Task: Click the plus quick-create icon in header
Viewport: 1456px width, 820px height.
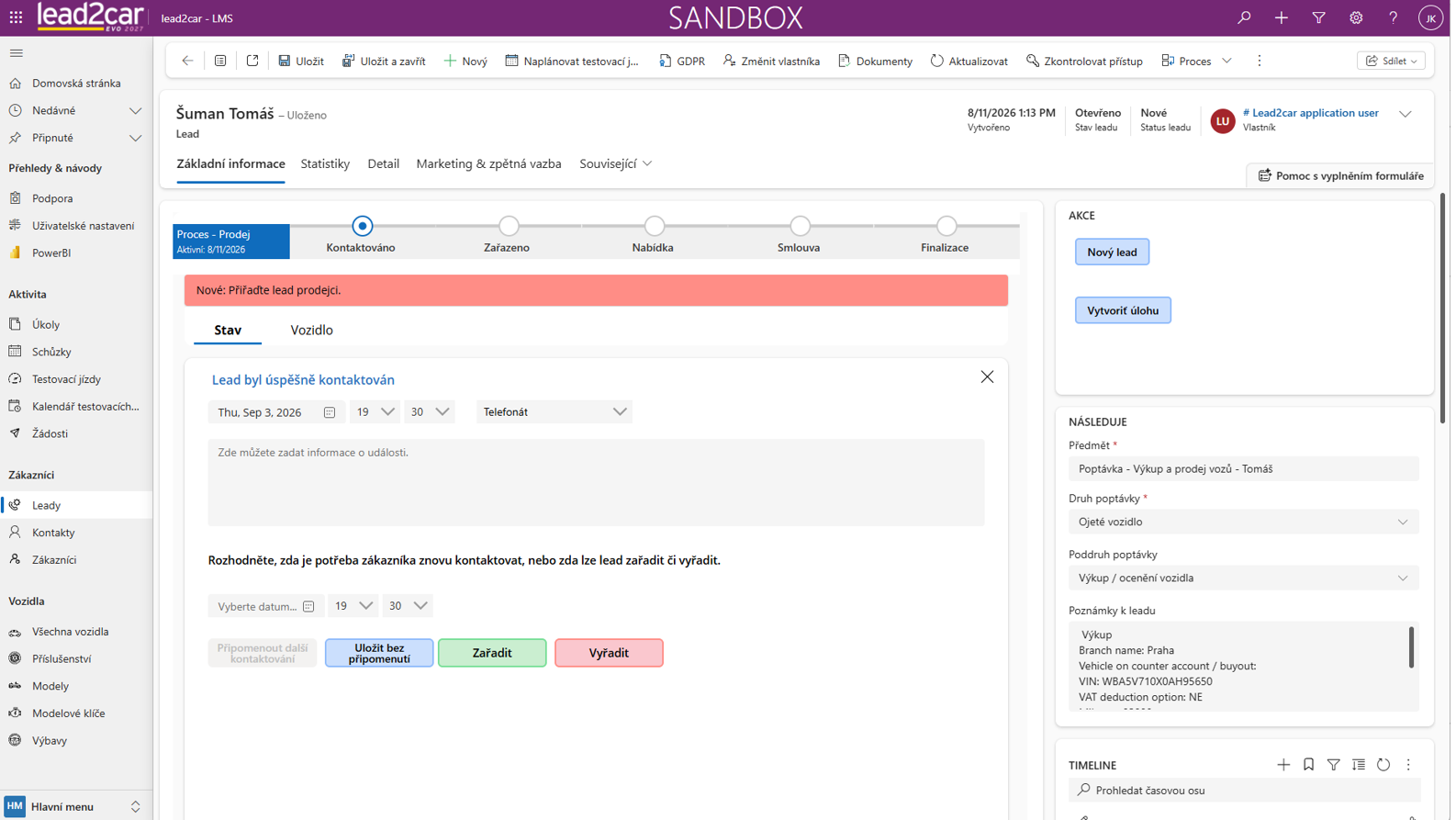Action: click(x=1282, y=17)
